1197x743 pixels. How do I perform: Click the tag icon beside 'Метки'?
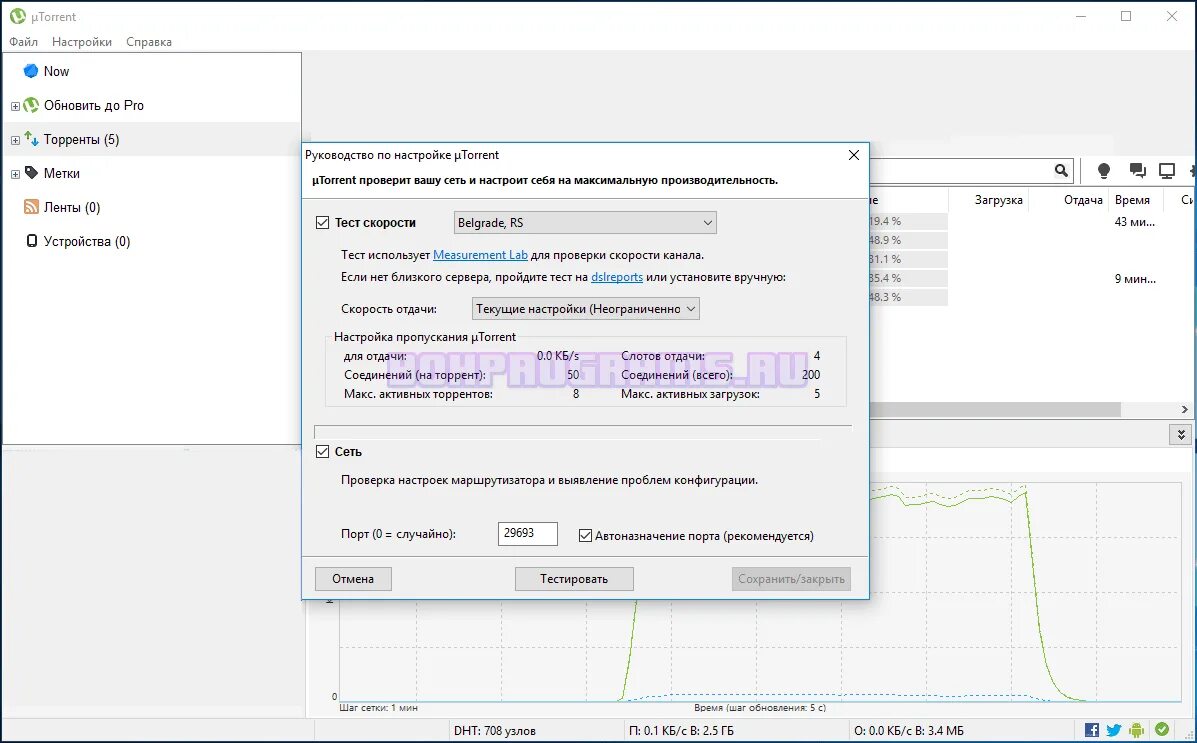point(31,173)
